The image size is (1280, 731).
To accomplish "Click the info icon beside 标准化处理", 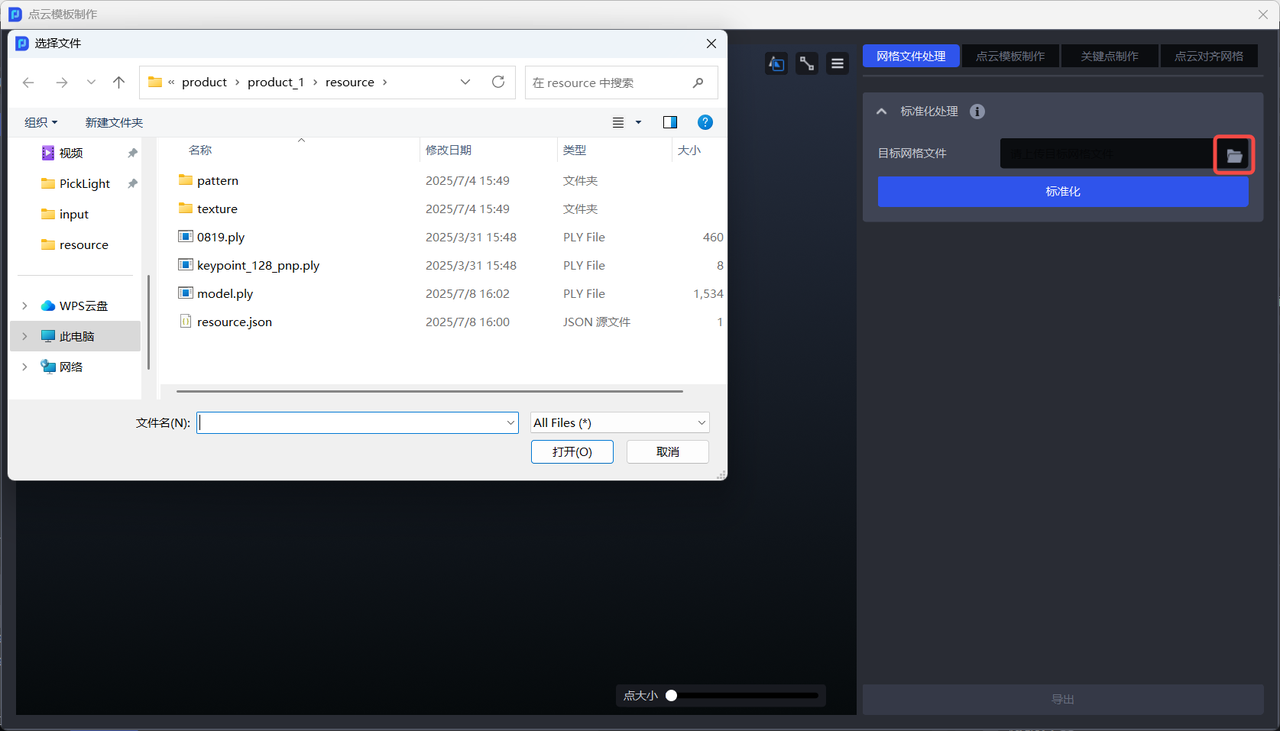I will pos(977,112).
